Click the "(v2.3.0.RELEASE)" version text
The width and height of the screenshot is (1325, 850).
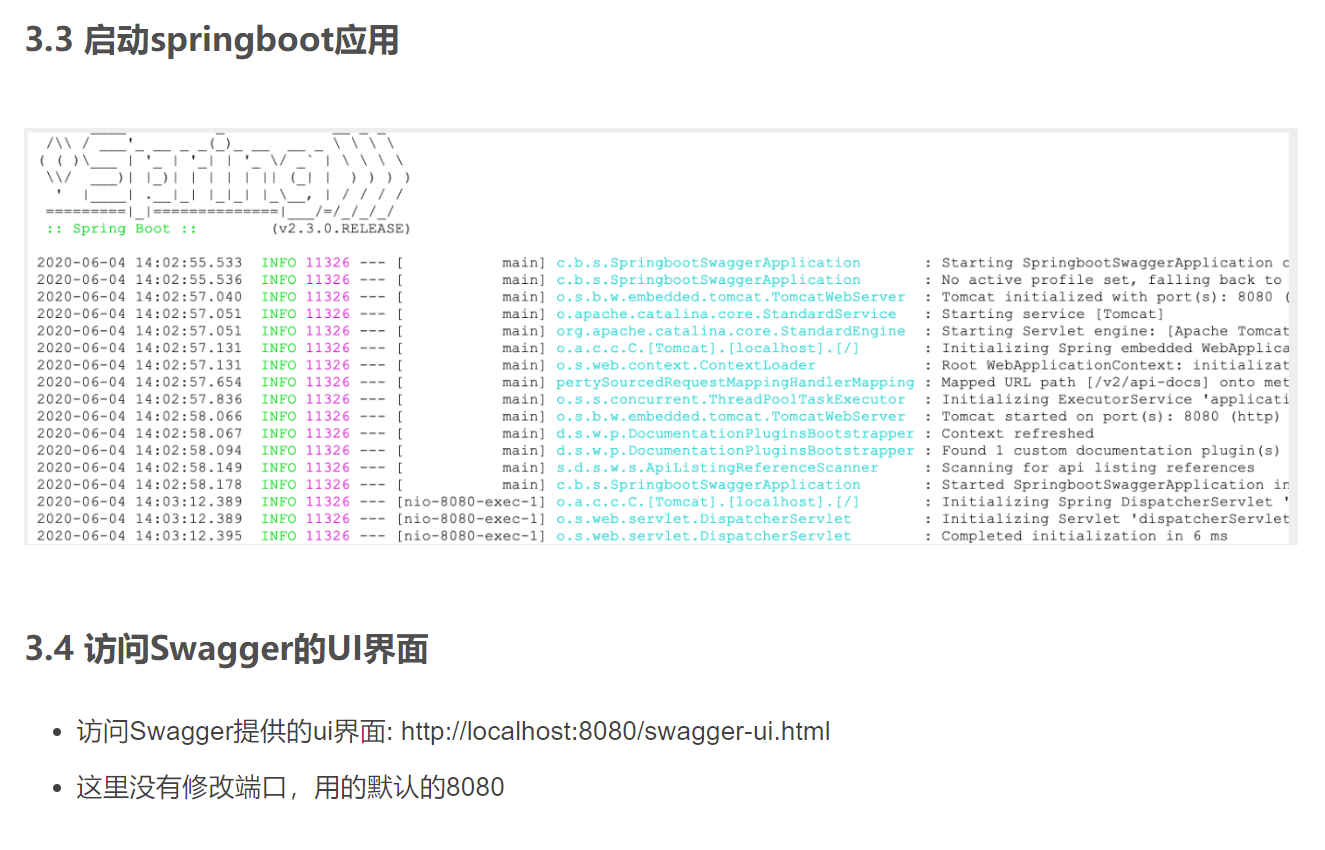340,229
